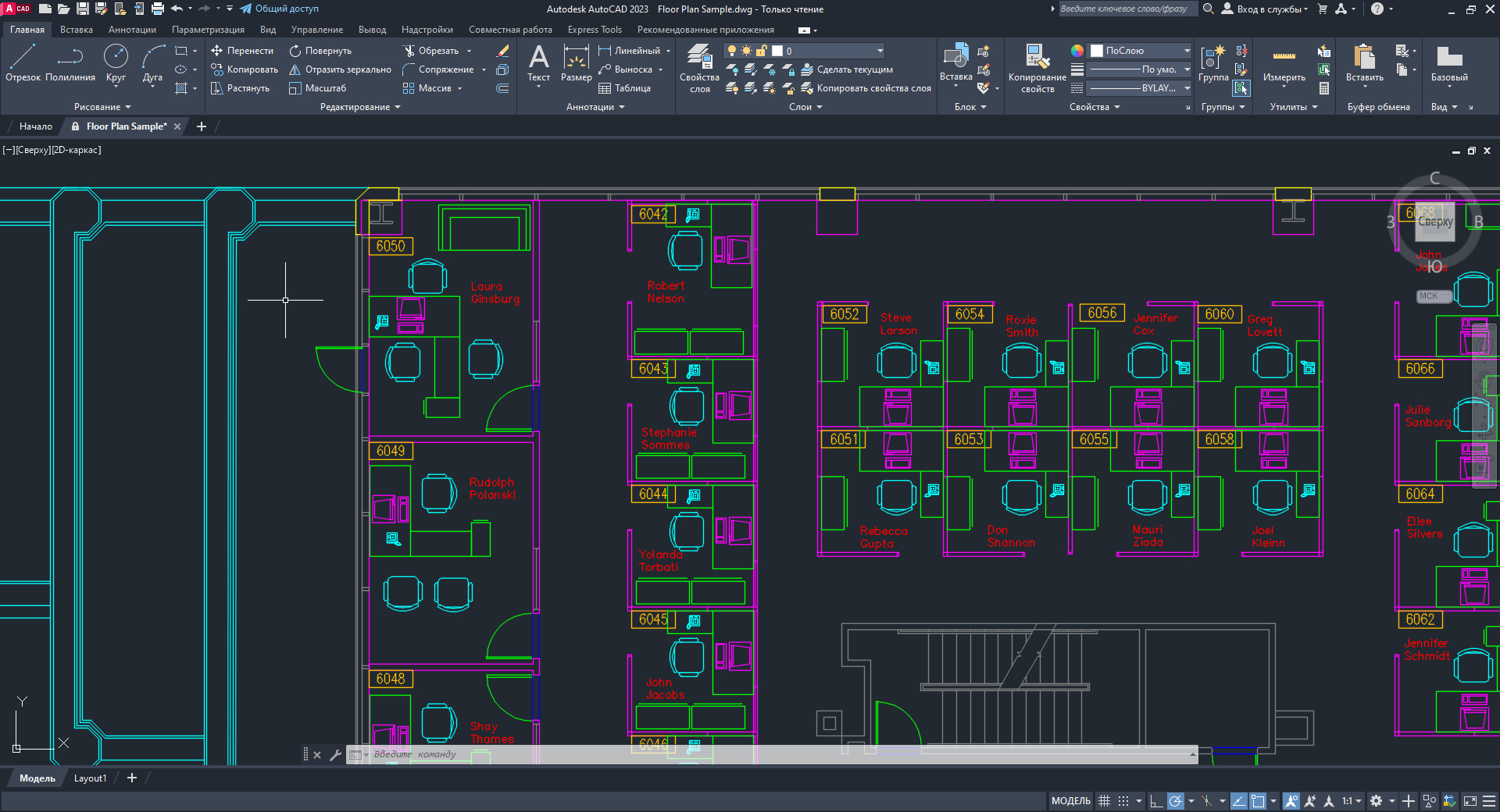Click the object color wheel swatch

click(1077, 51)
